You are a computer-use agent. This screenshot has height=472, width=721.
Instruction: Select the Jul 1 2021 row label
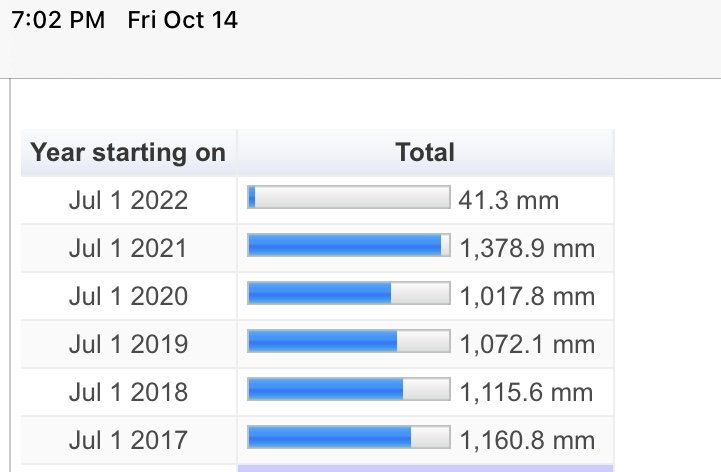[128, 248]
